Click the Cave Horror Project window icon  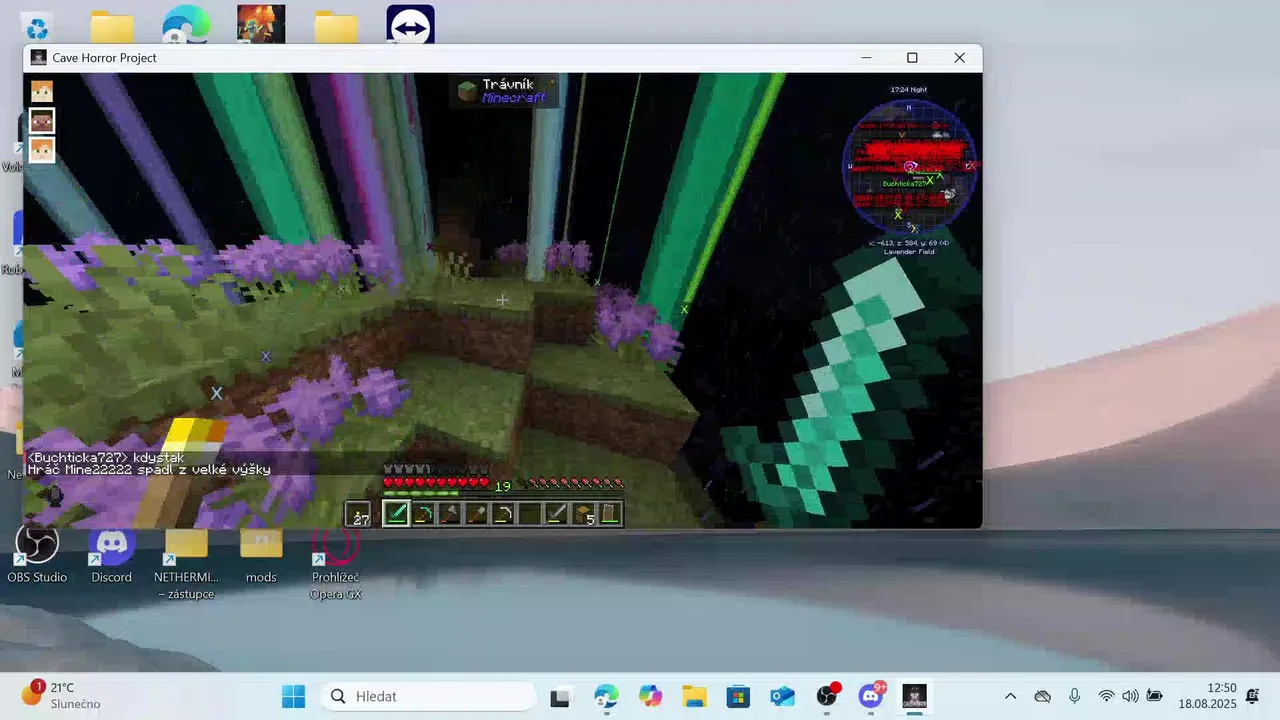38,58
